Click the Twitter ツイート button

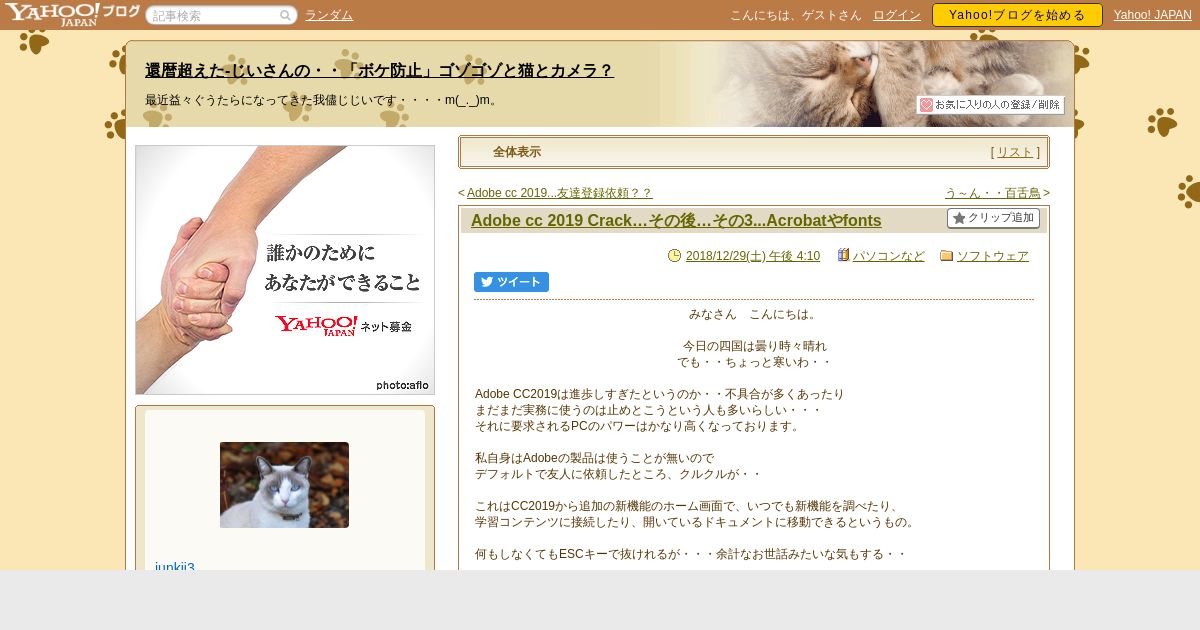tap(511, 282)
